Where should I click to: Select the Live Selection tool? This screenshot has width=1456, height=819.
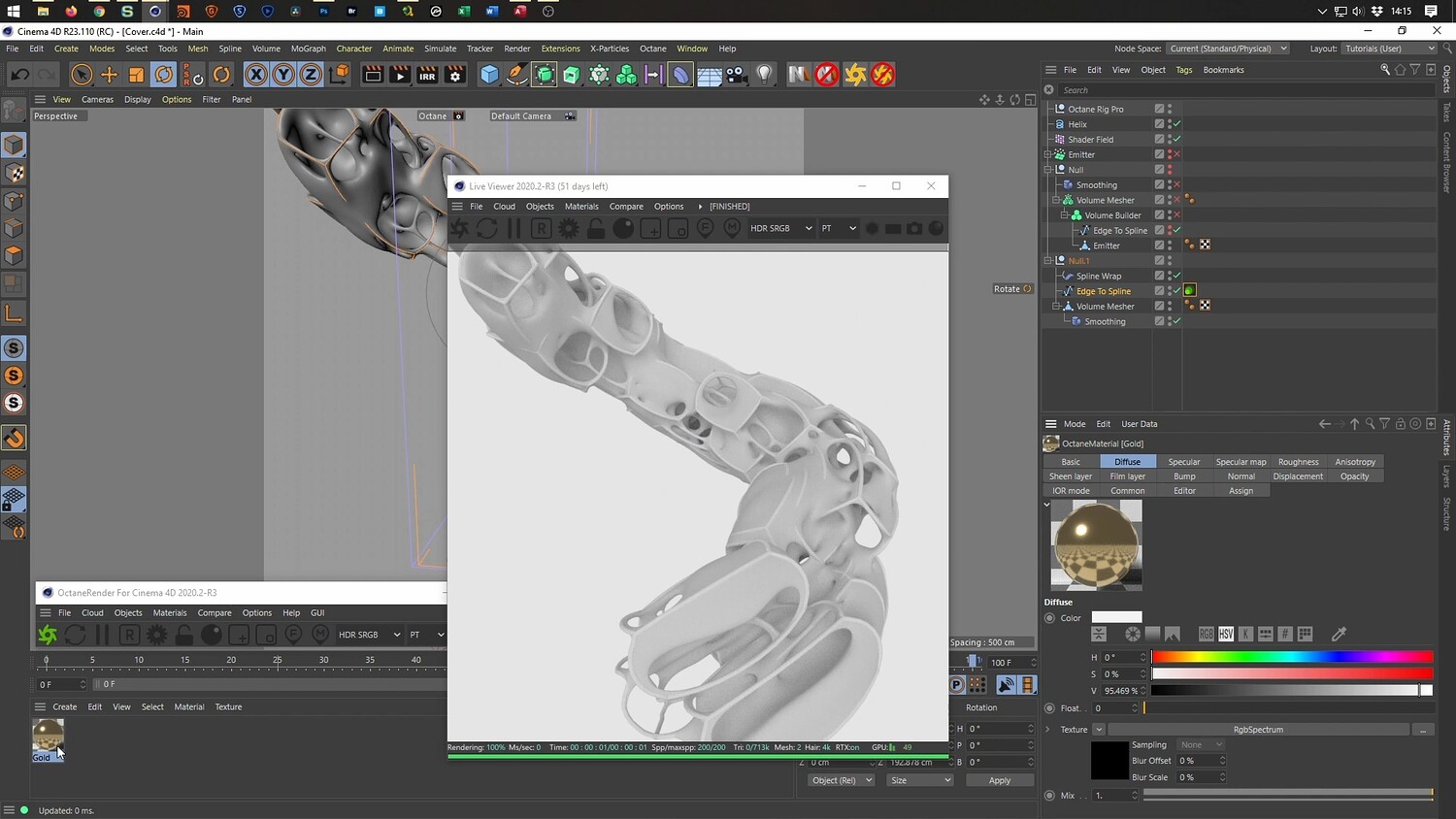click(82, 75)
